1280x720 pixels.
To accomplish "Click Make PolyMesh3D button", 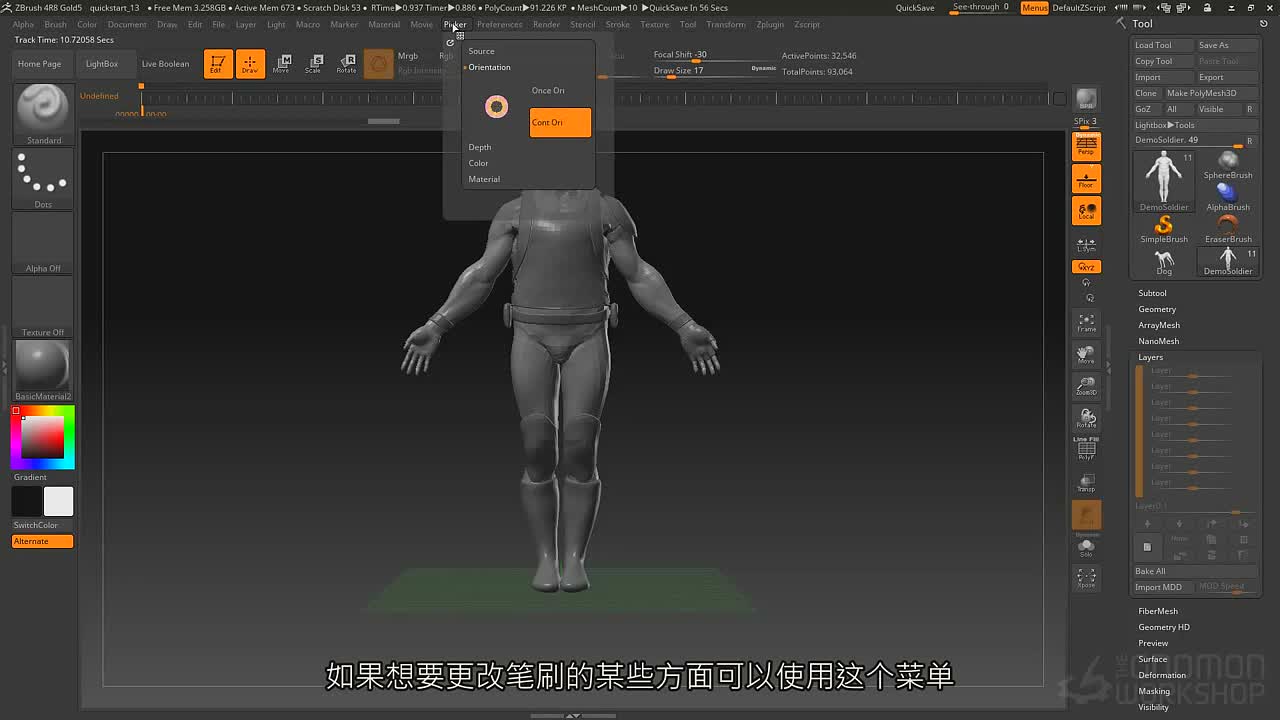I will 1211,93.
